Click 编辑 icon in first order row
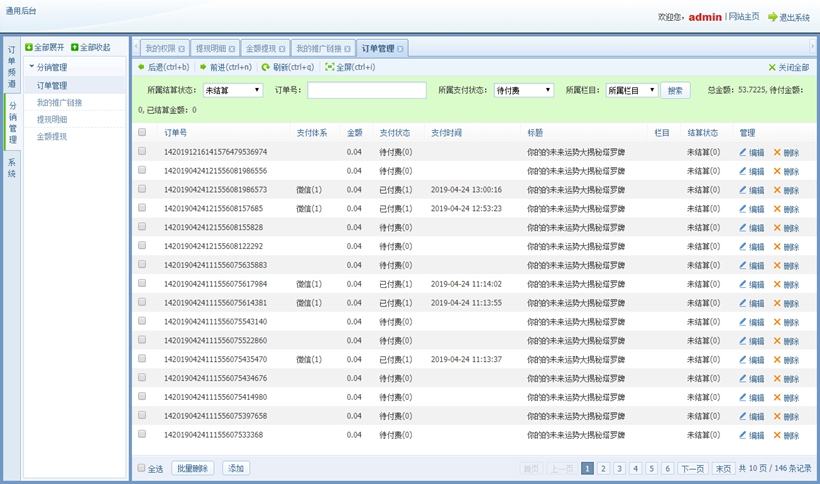This screenshot has width=820, height=484. (x=743, y=152)
